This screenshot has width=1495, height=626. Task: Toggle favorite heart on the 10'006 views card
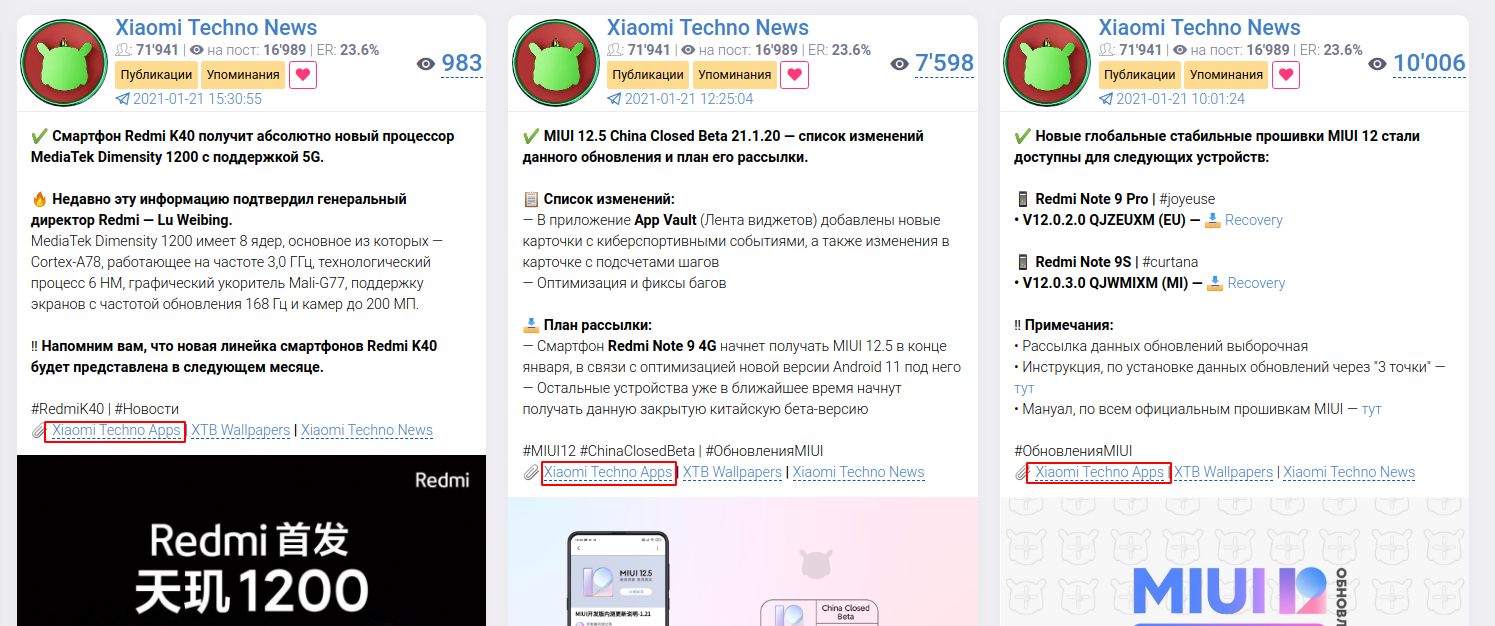(1286, 74)
